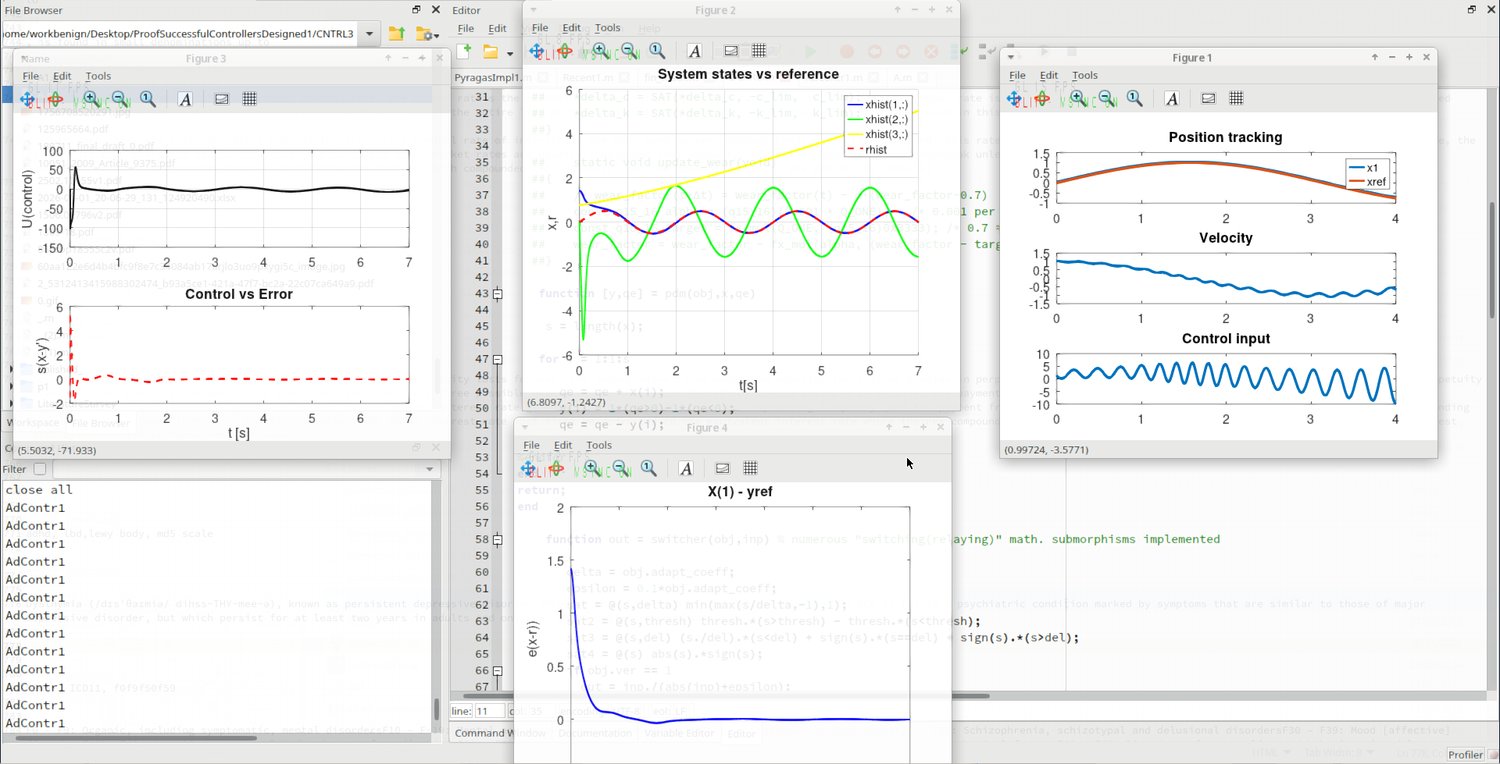Expand the File Browser path dropdown
The width and height of the screenshot is (1500, 764).
click(x=370, y=33)
